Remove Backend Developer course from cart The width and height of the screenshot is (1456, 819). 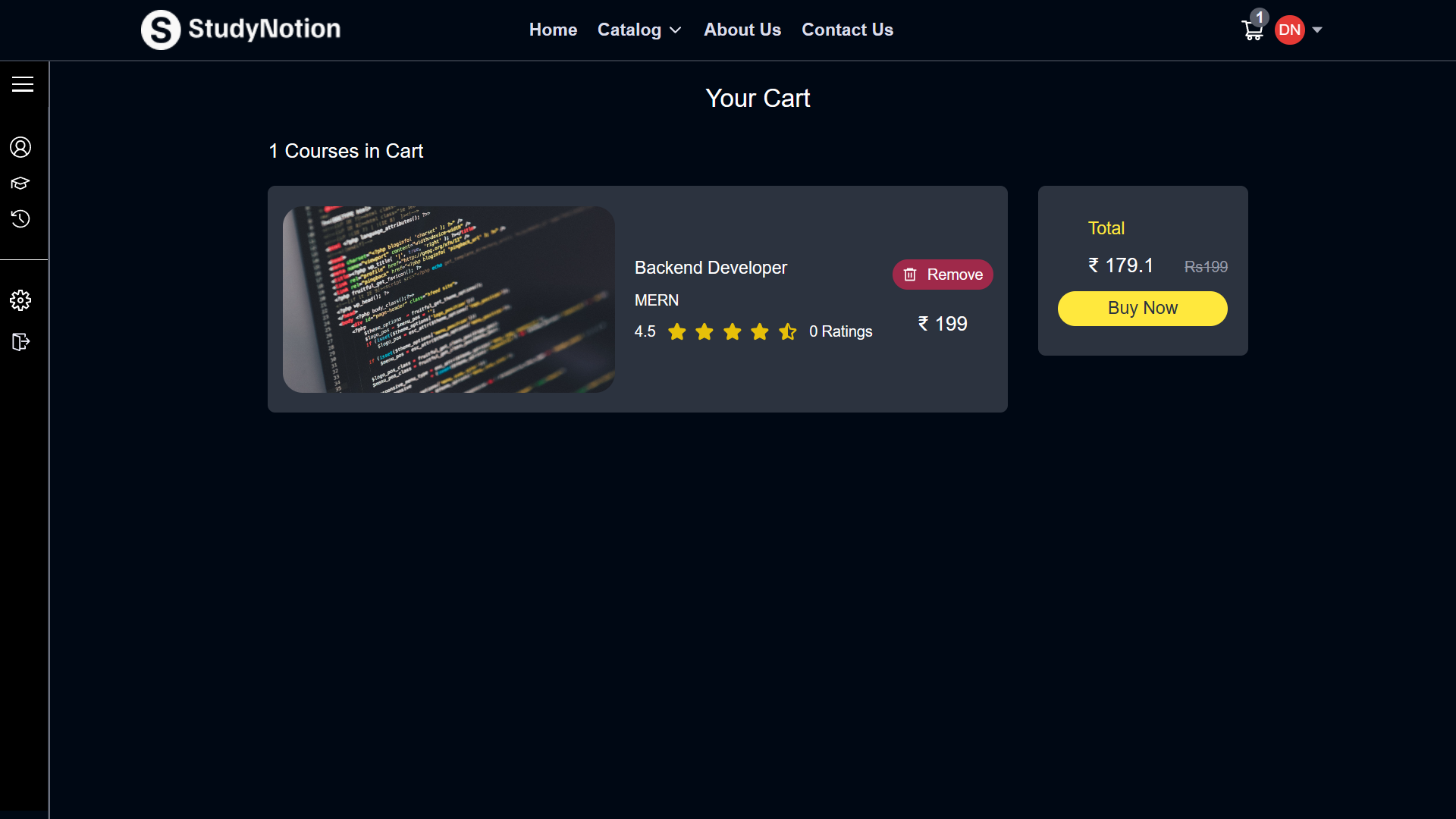tap(943, 275)
